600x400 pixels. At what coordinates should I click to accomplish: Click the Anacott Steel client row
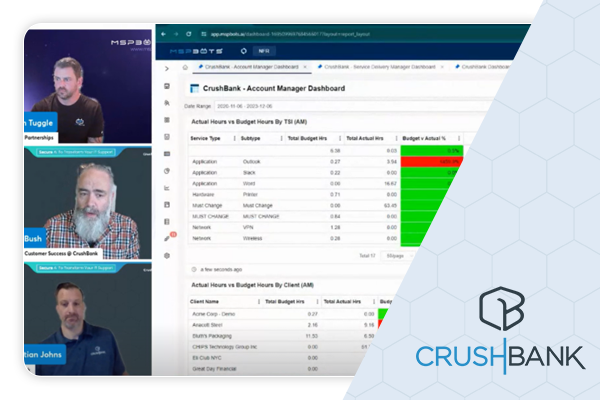tap(281, 325)
